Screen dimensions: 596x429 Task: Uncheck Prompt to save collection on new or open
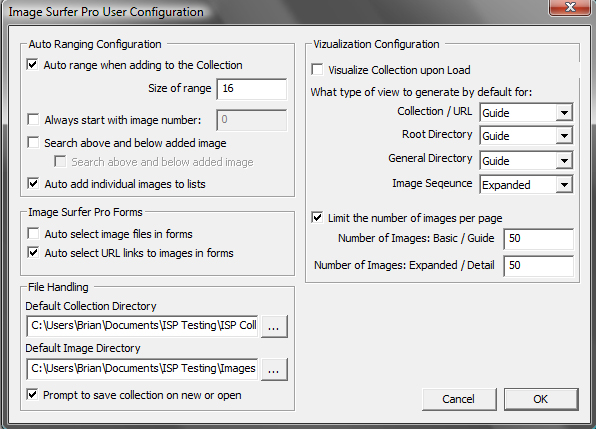[33, 395]
